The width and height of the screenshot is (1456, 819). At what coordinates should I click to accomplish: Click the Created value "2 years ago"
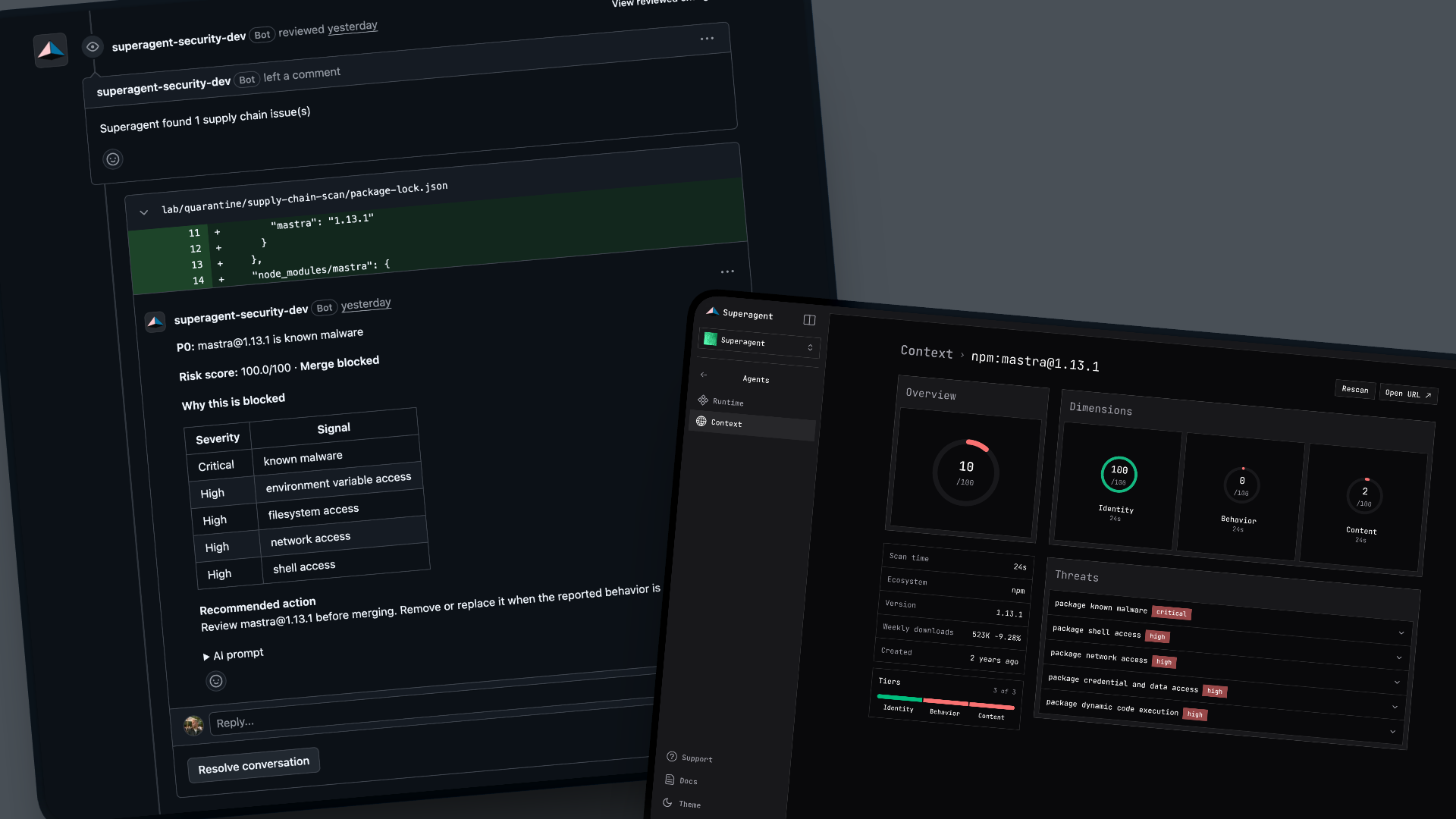click(993, 659)
